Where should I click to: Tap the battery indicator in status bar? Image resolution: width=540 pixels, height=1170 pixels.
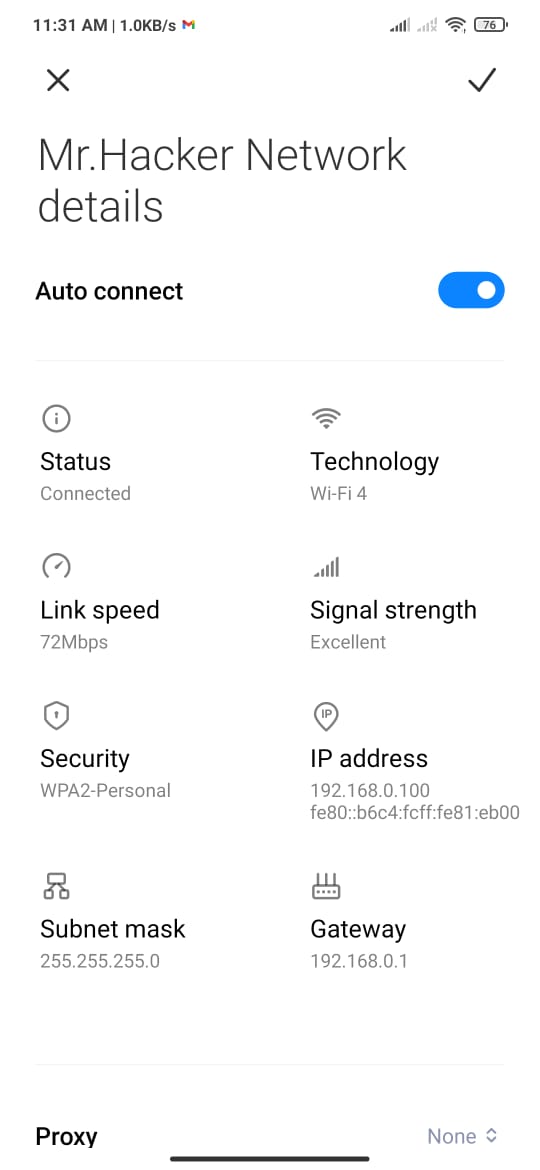(x=491, y=25)
